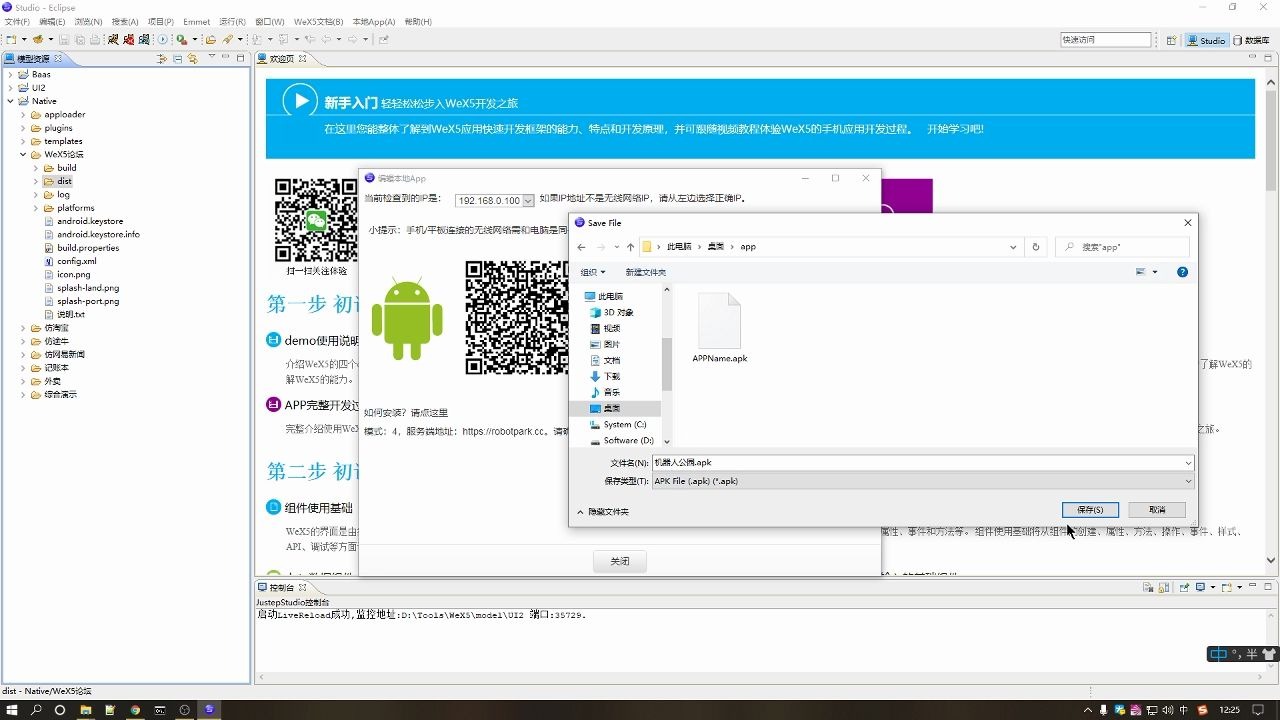Click Collapse All icon in 模型资源 panel

178,59
